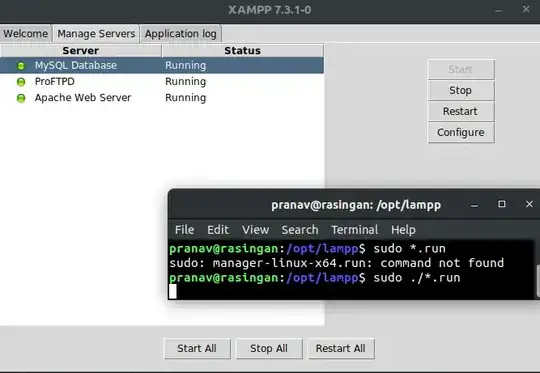The height and width of the screenshot is (373, 540).
Task: Click the Running status of ProFTPD
Action: (x=186, y=82)
